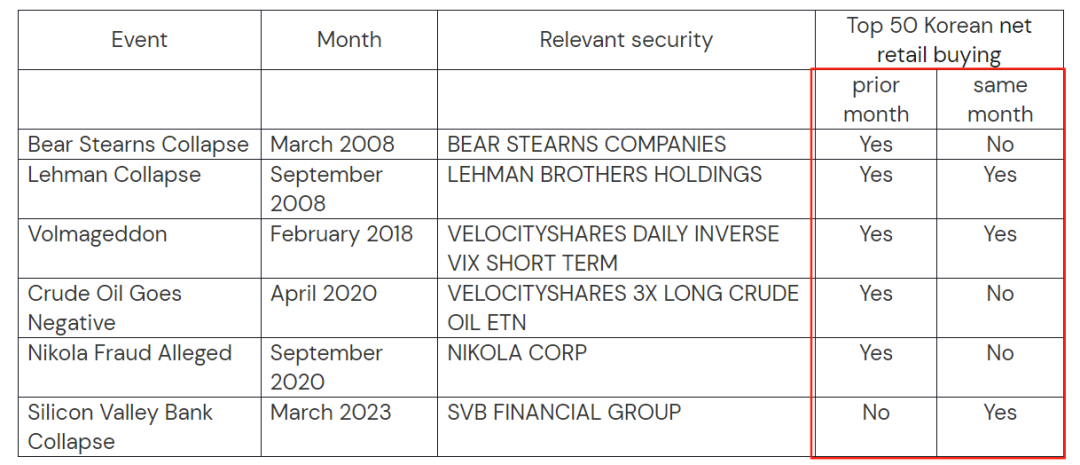Click the prior month "No" in SVB row
The height and width of the screenshot is (465, 1080).
pos(876,412)
